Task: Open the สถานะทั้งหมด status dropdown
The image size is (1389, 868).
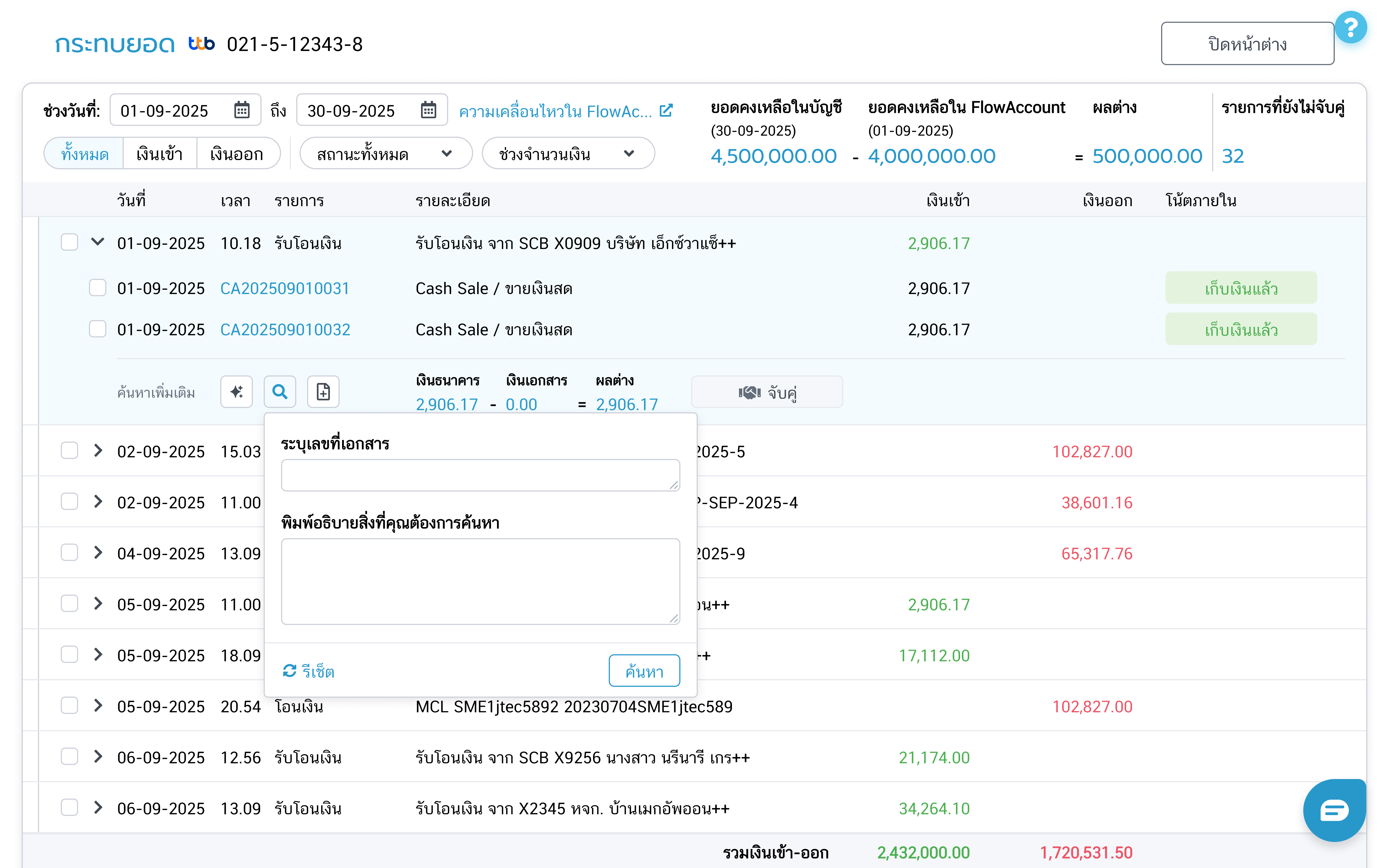Action: (x=385, y=154)
